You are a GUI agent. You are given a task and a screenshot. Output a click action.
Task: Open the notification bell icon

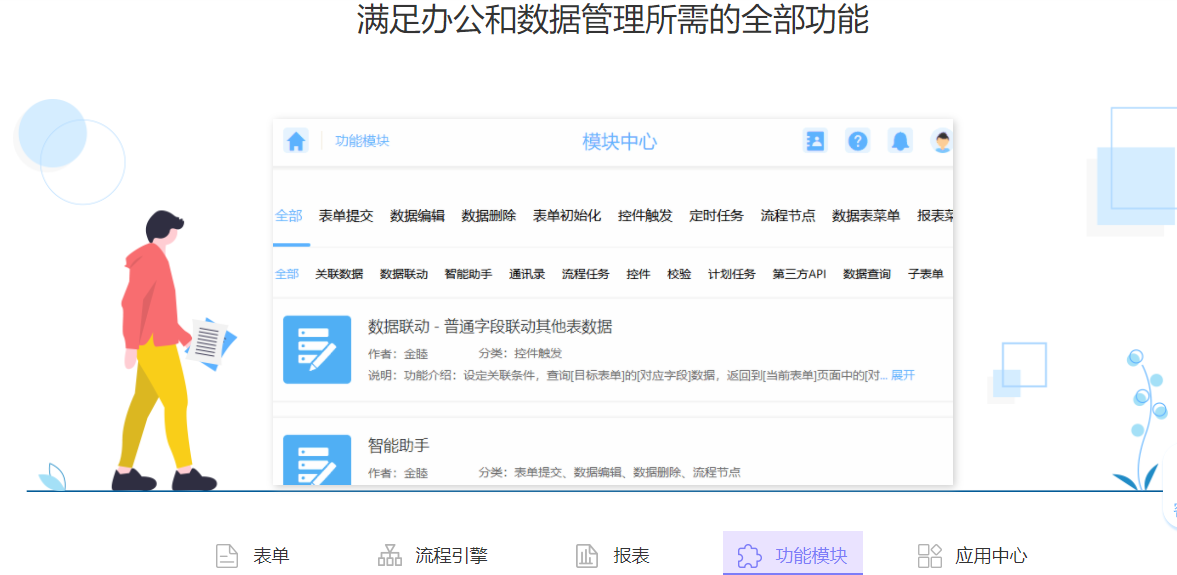tap(900, 141)
